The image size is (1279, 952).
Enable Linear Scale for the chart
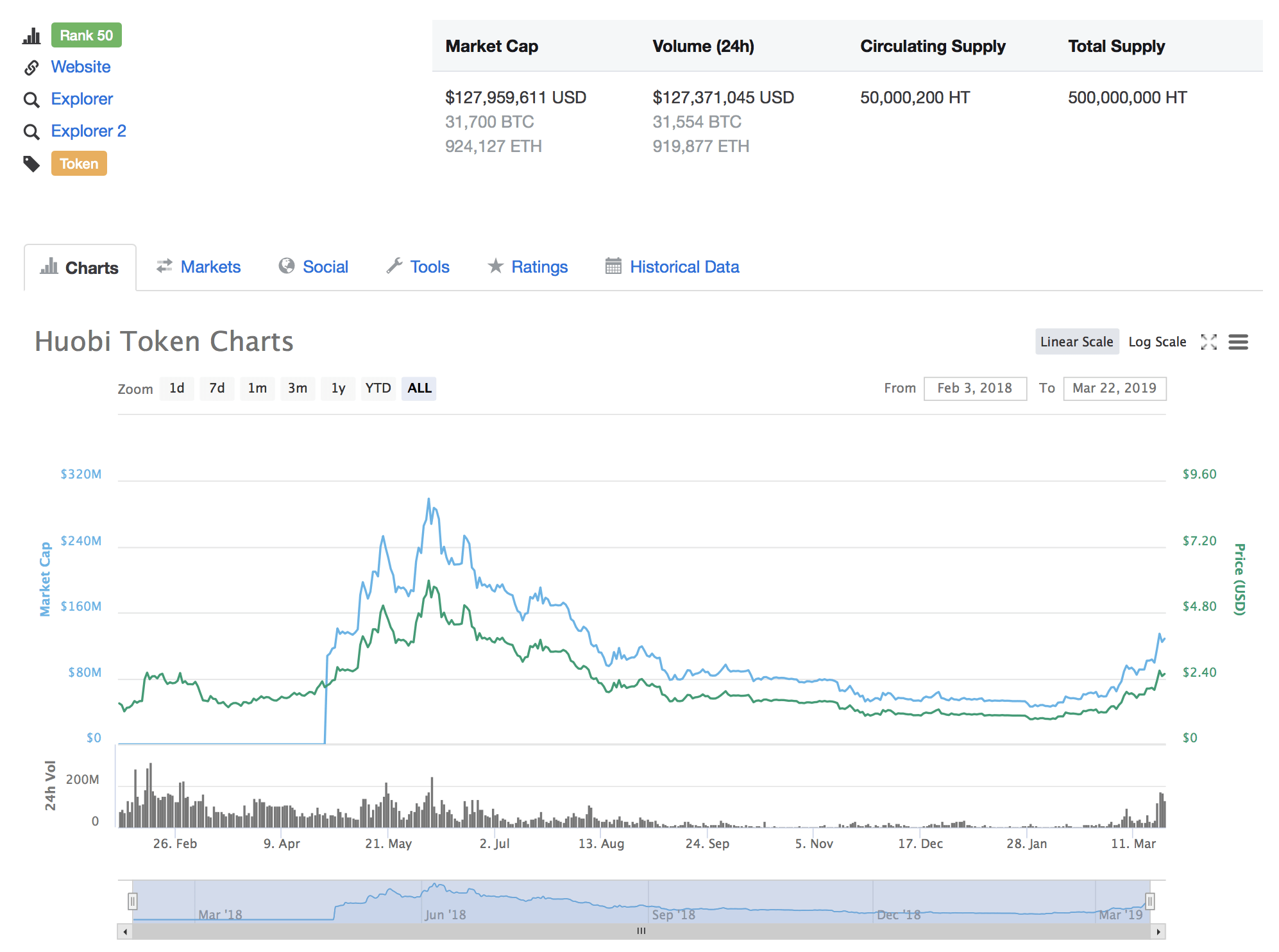(x=1077, y=342)
